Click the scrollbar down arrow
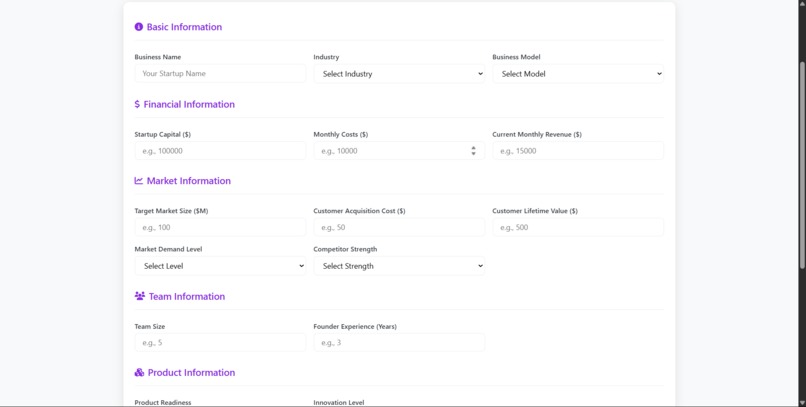Viewport: 806px width, 407px height. (x=802, y=401)
